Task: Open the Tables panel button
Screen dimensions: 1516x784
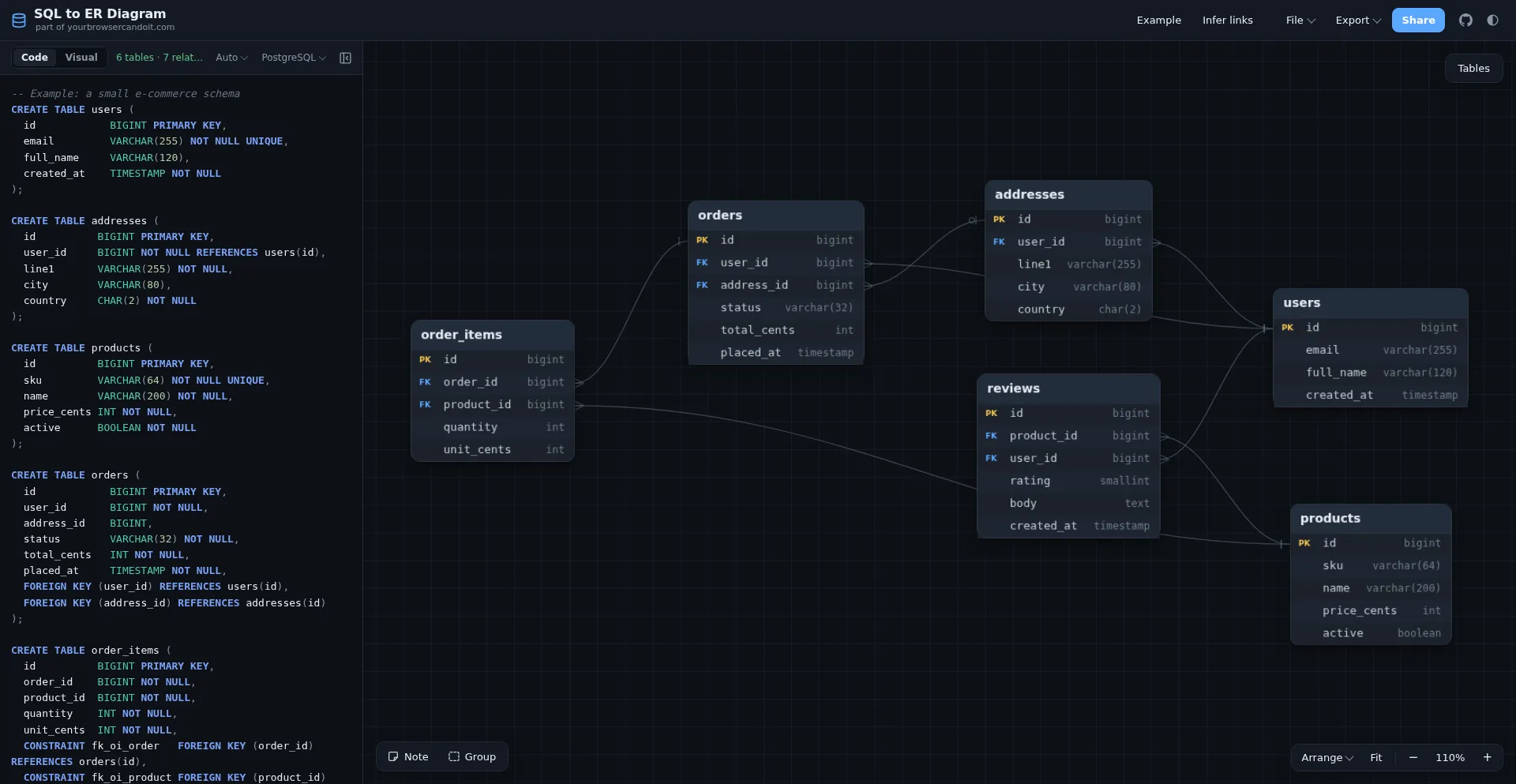Action: [1473, 69]
